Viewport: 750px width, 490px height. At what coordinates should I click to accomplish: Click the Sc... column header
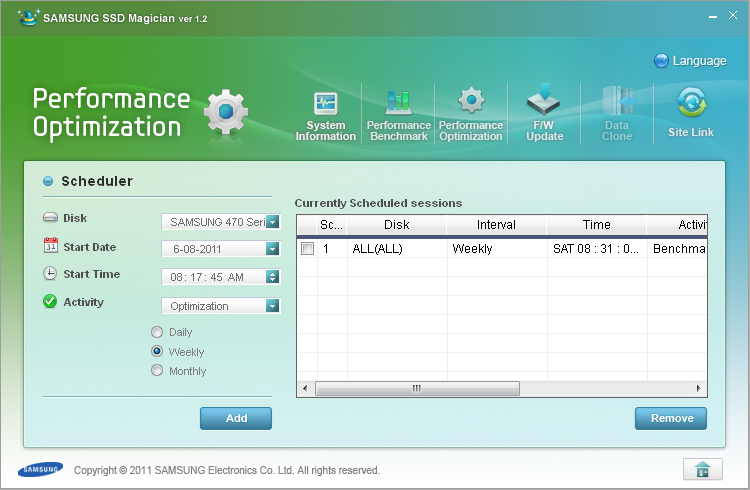[331, 225]
